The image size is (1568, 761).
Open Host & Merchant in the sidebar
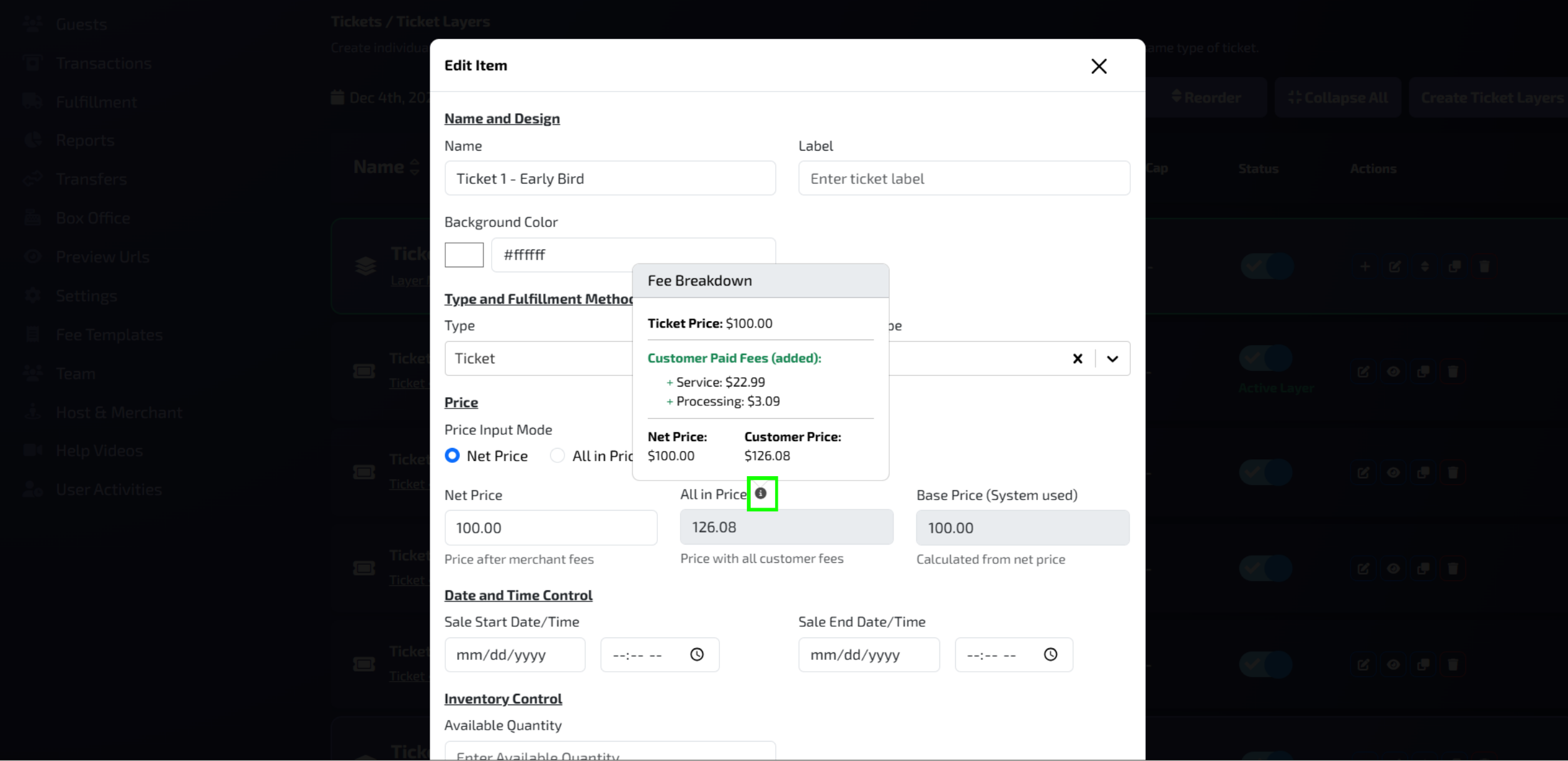click(x=119, y=413)
